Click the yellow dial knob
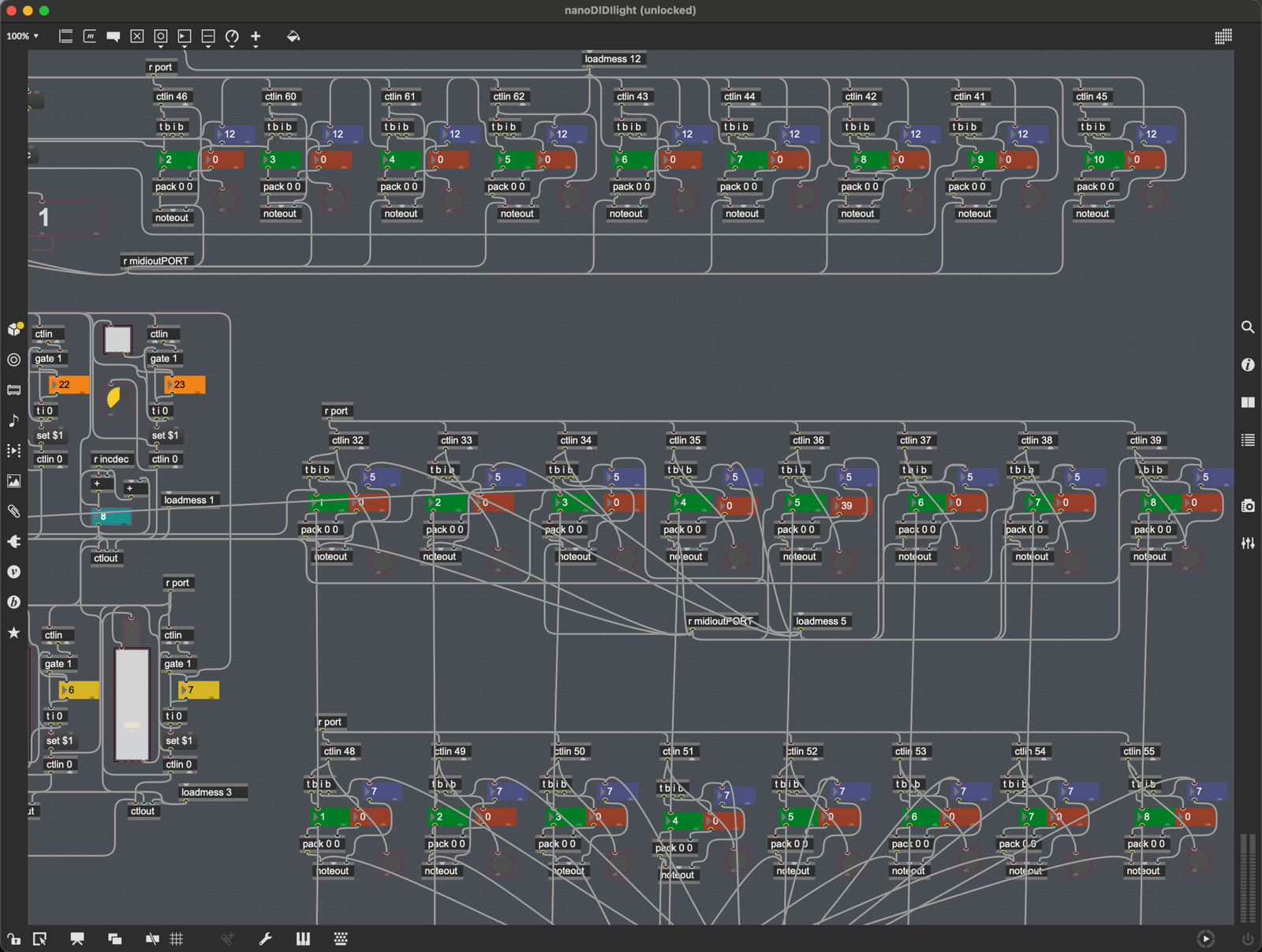Image resolution: width=1262 pixels, height=952 pixels. [117, 398]
